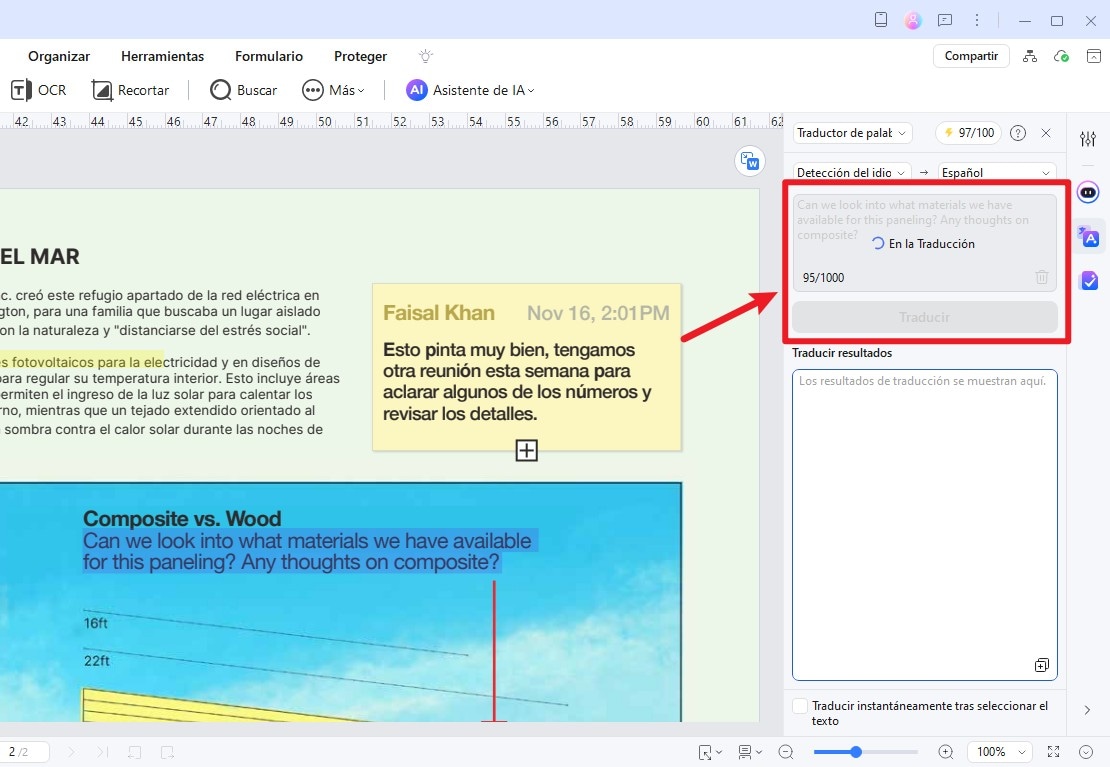Click the copy results icon
This screenshot has width=1110, height=767.
[1041, 665]
